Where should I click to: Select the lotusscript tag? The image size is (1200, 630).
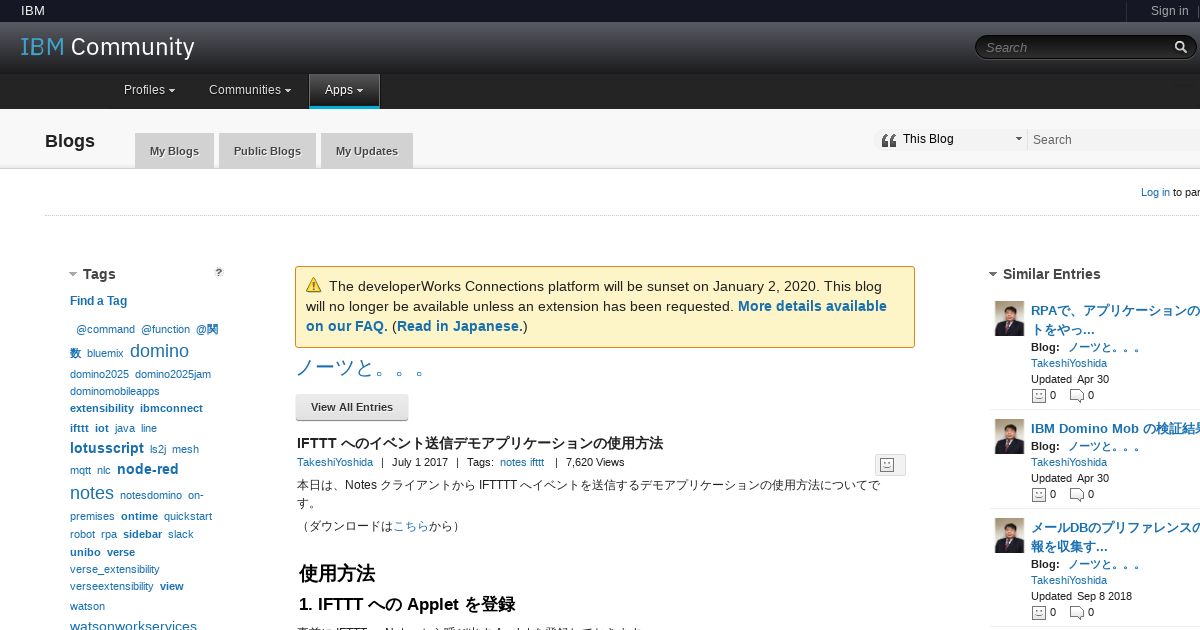[107, 448]
